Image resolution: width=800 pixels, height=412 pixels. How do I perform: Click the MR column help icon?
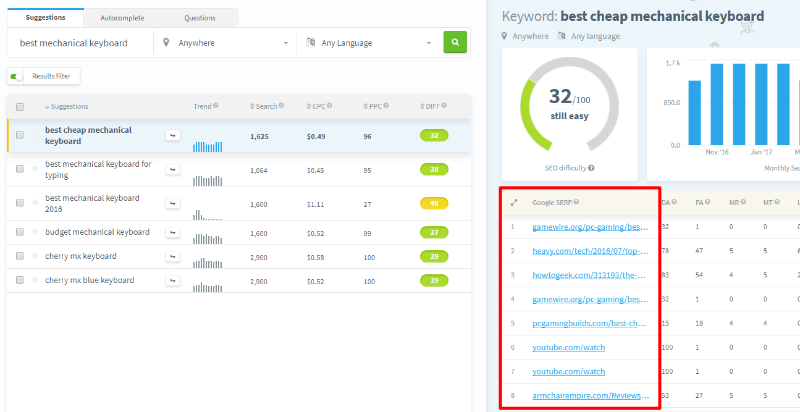tap(743, 202)
